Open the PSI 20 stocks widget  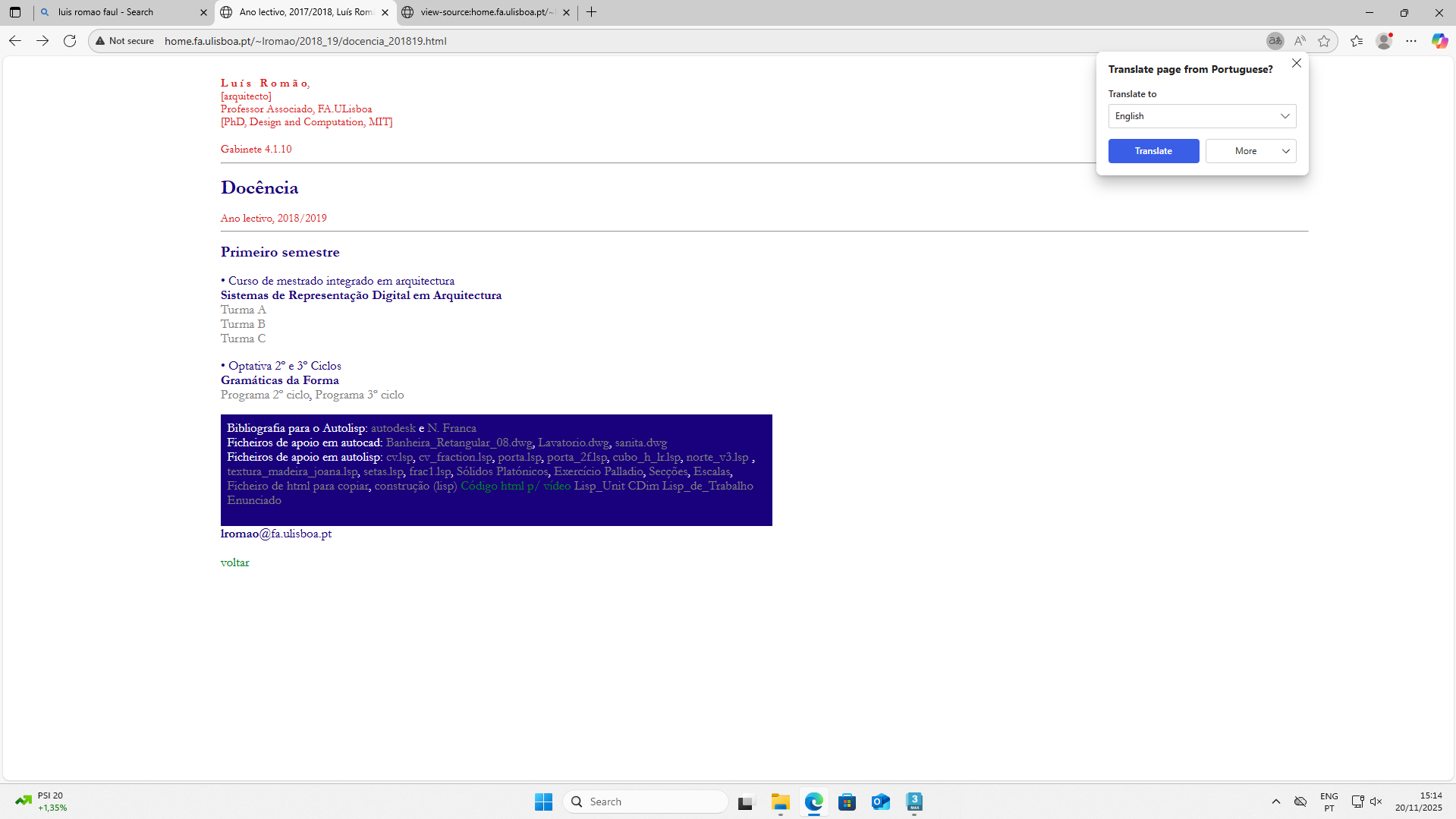tap(42, 802)
